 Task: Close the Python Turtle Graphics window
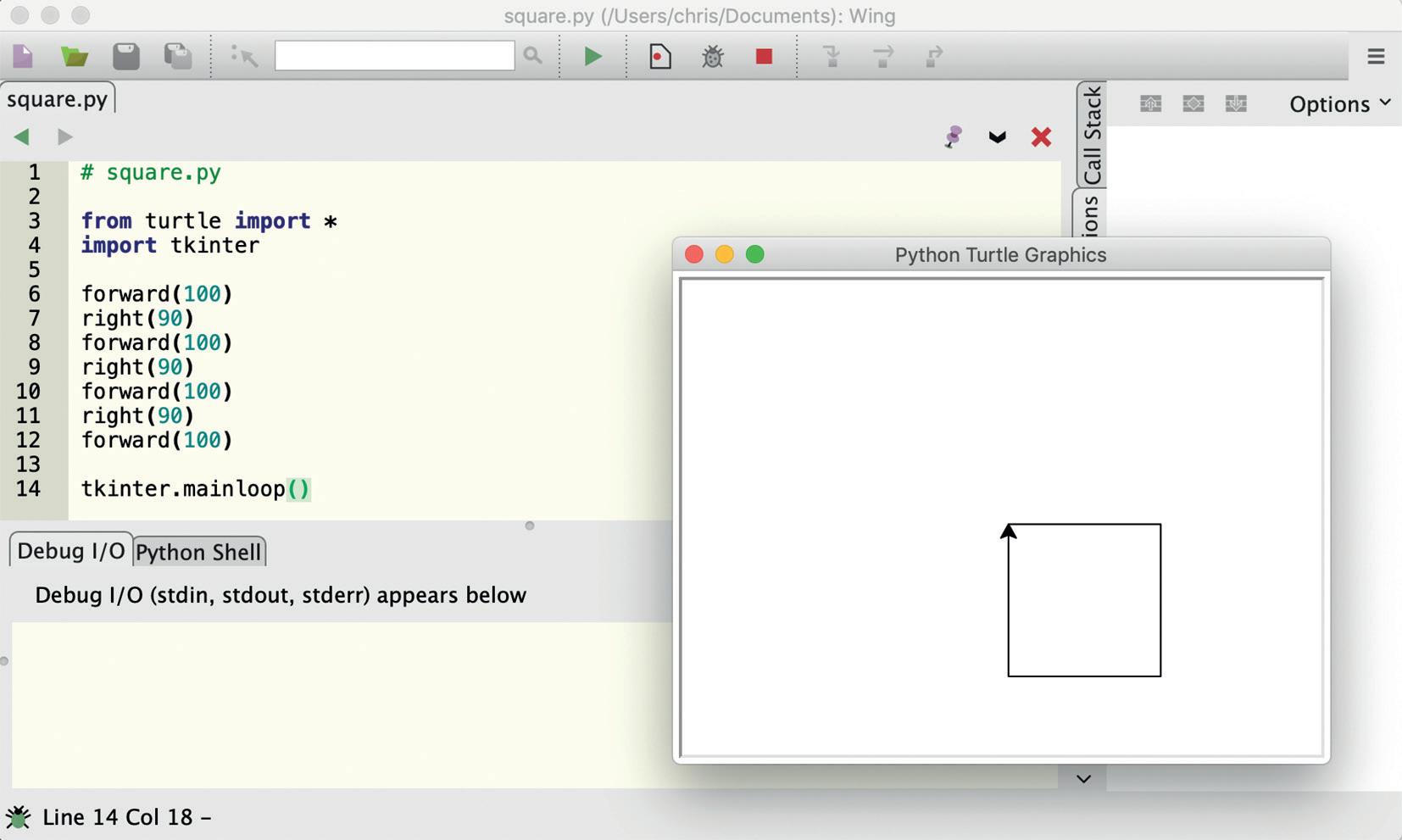[693, 254]
